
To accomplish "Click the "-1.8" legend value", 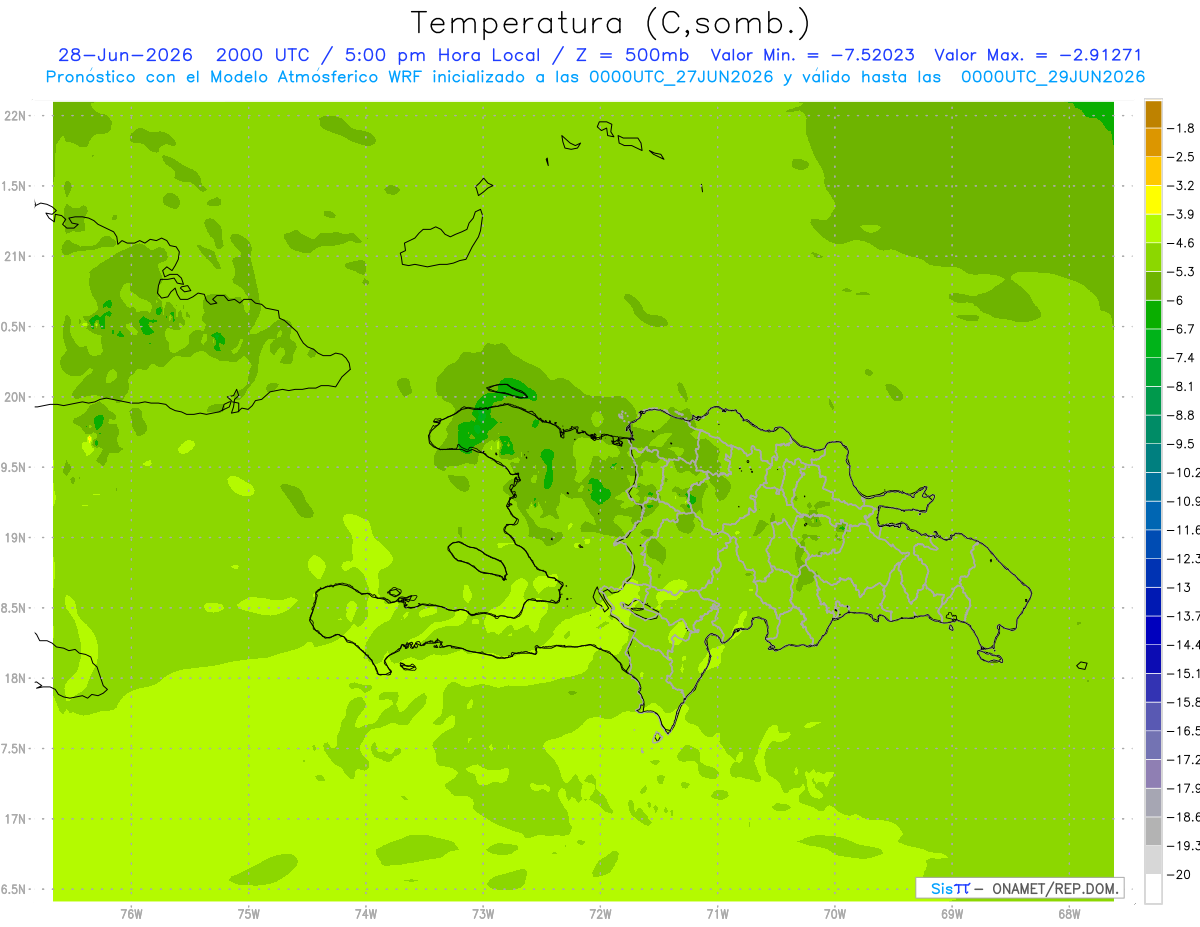I will pyautogui.click(x=1183, y=128).
